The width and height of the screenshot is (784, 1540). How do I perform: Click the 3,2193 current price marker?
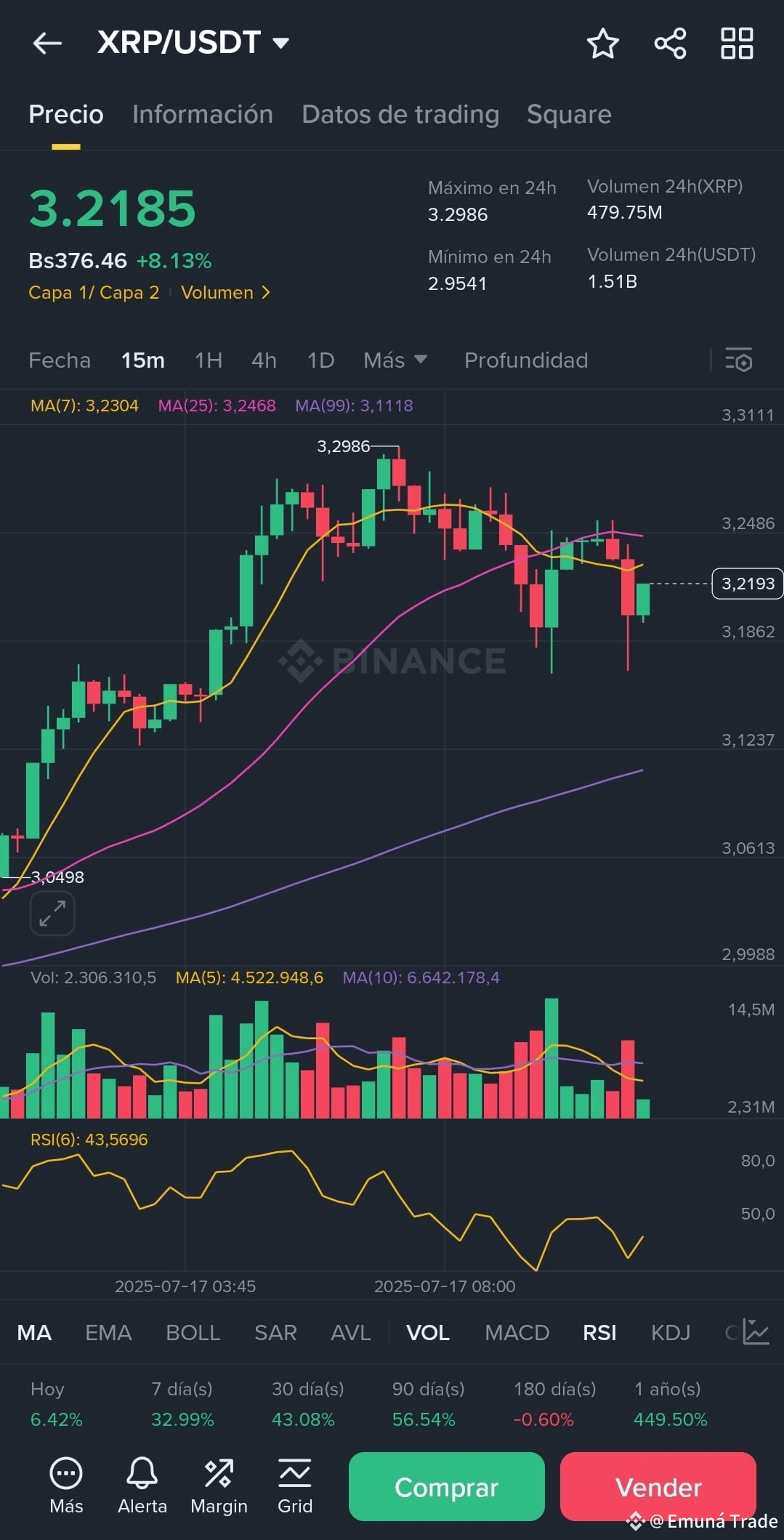tap(748, 584)
